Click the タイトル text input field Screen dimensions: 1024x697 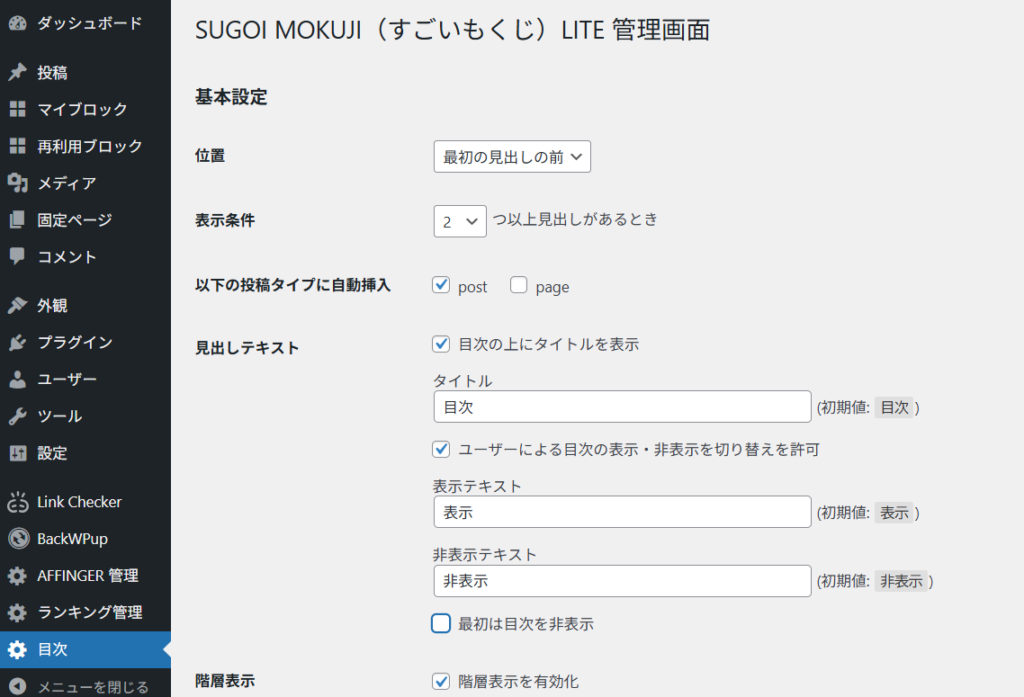pos(621,407)
